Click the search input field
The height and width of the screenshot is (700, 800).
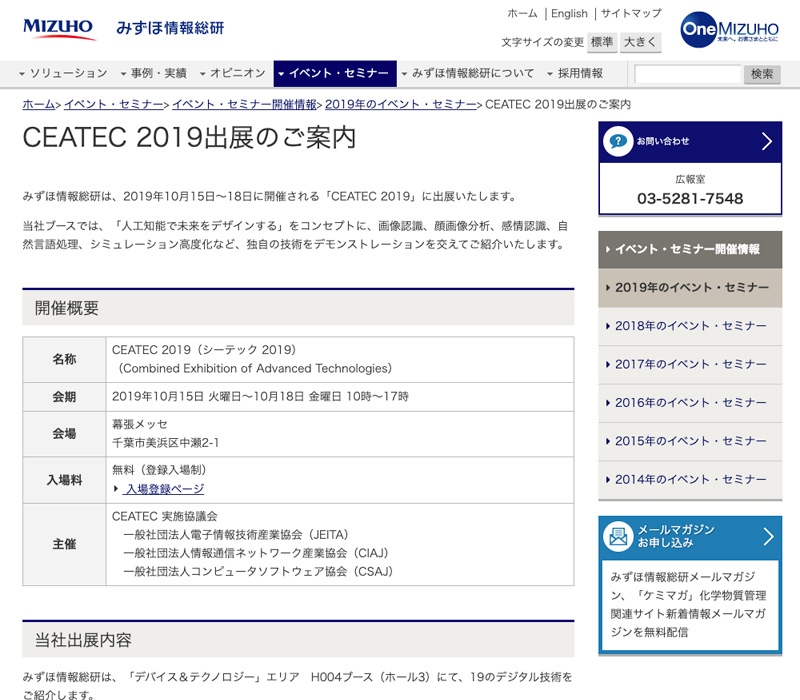coord(687,74)
